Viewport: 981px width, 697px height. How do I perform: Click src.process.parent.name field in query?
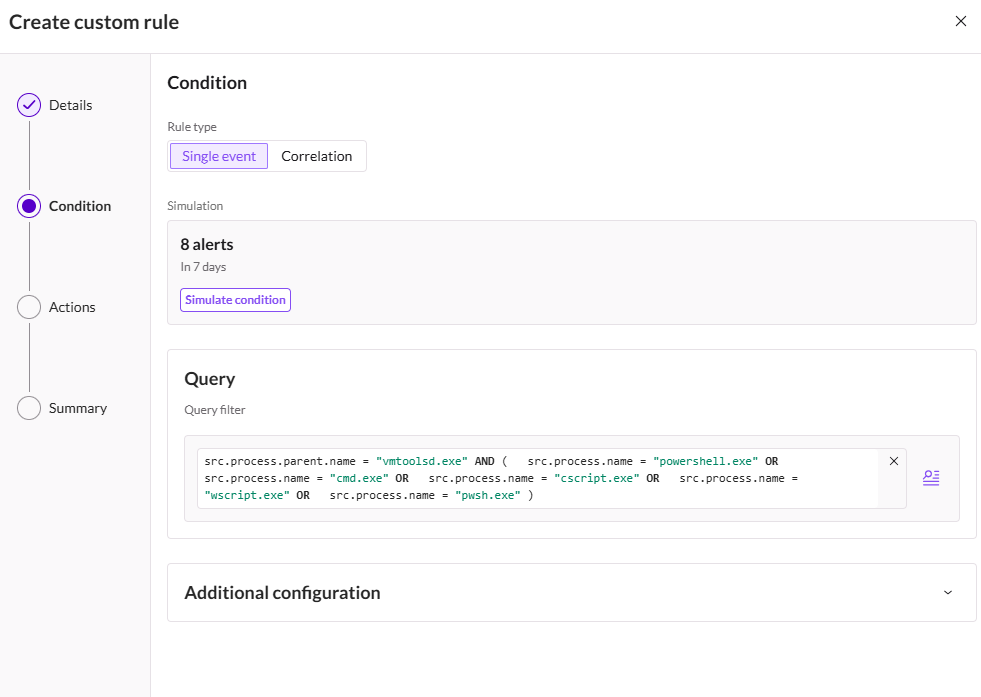click(x=280, y=461)
